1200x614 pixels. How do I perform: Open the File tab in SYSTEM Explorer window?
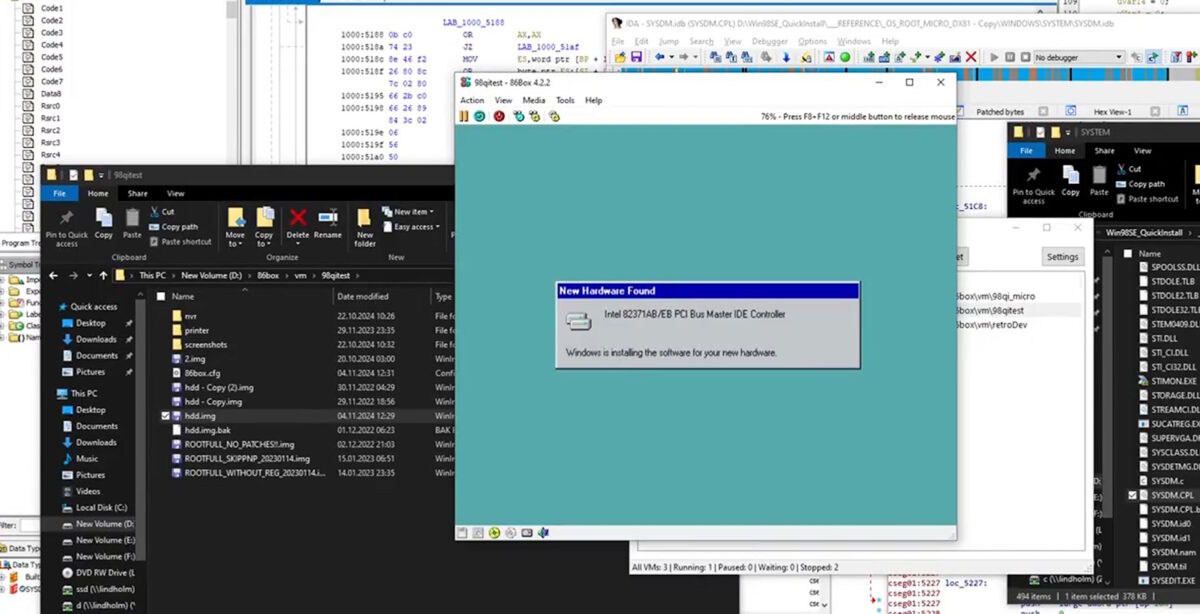coord(1026,151)
